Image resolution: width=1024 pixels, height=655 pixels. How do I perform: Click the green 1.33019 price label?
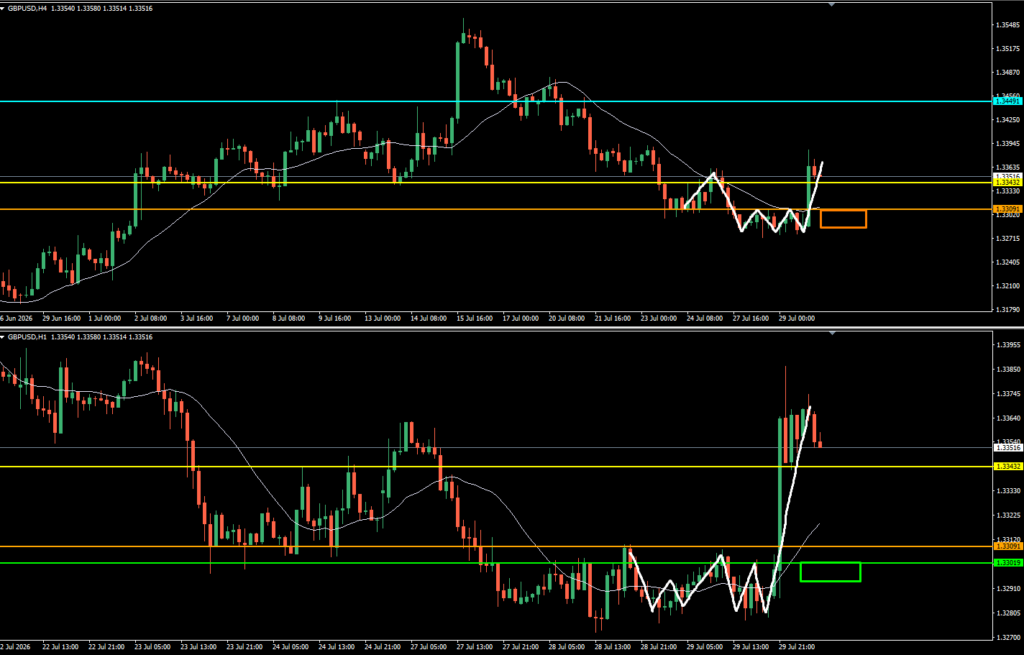1008,562
